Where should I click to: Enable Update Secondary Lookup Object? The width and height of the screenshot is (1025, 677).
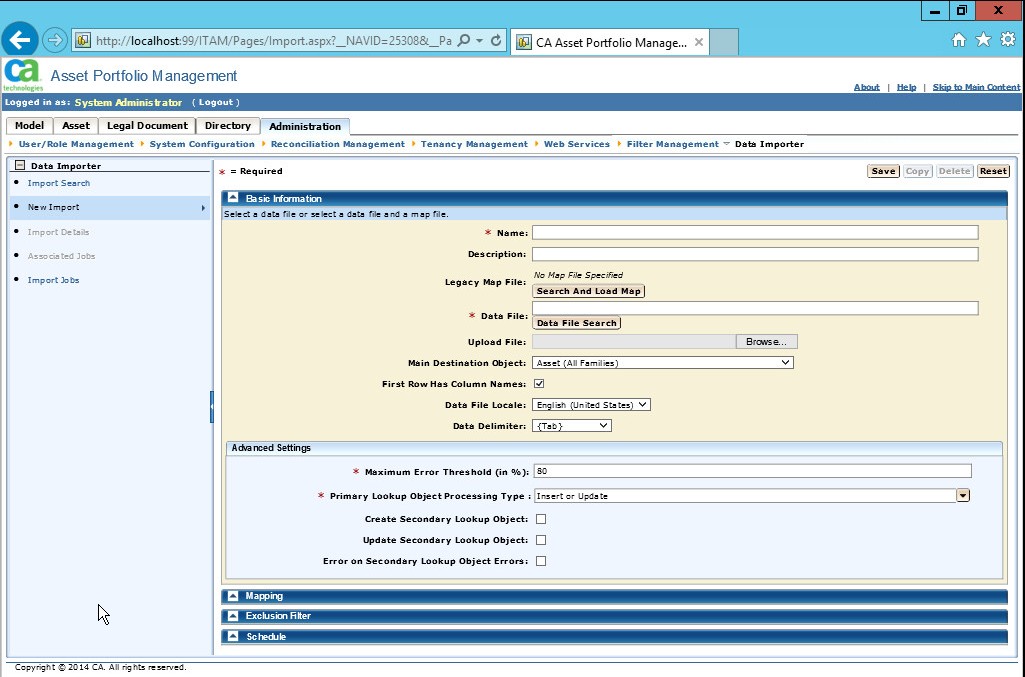[x=541, y=540]
